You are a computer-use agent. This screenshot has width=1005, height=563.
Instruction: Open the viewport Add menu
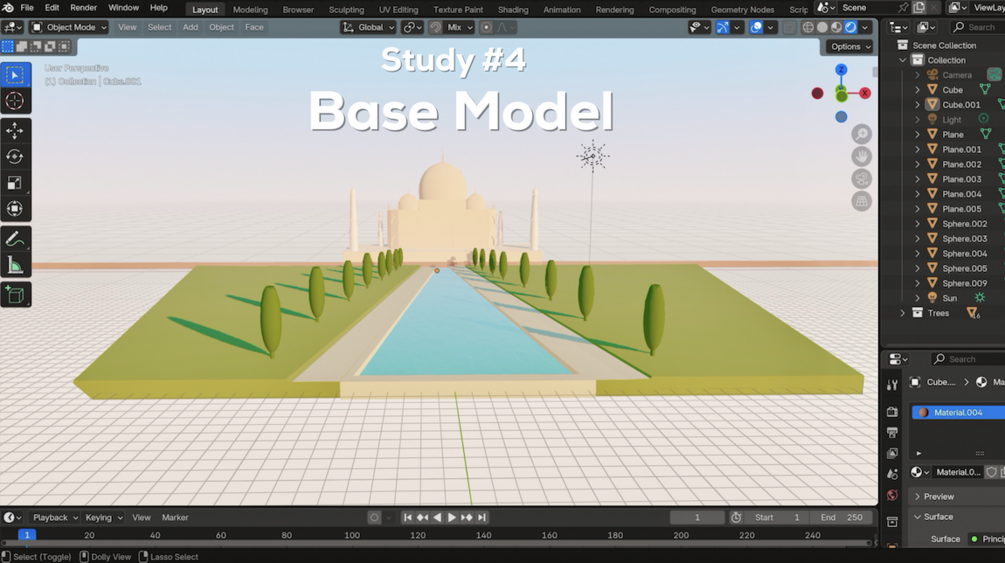tap(190, 28)
